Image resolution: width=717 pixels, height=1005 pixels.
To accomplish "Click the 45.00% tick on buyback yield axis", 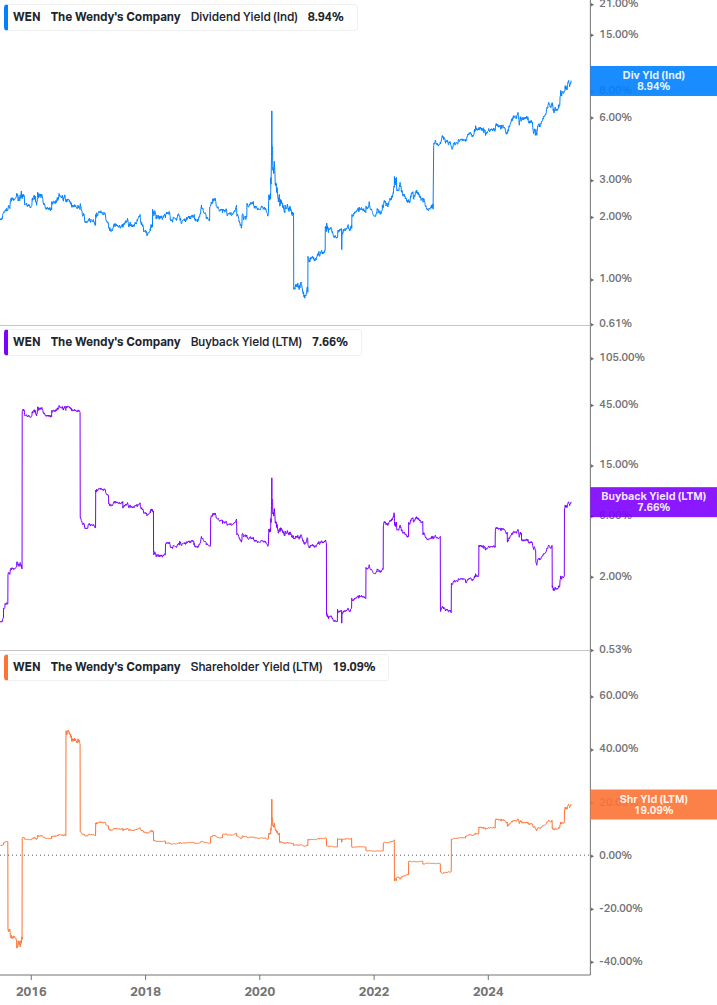I will tap(618, 404).
